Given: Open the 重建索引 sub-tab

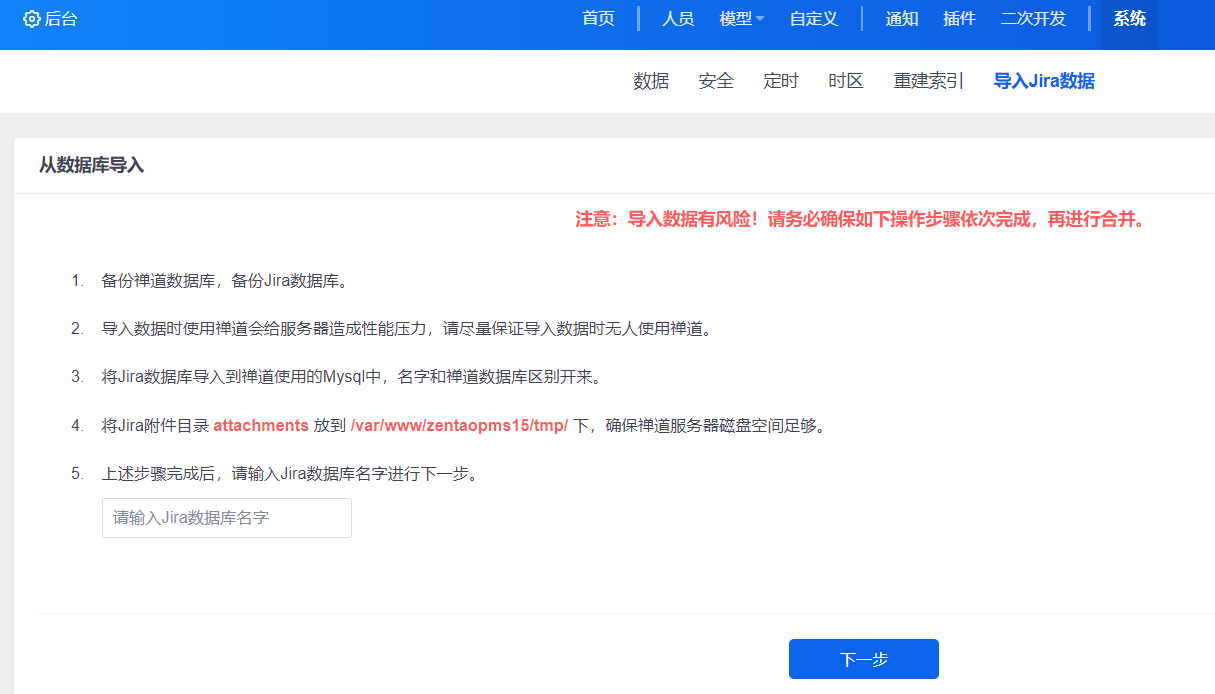Looking at the screenshot, I should (929, 82).
